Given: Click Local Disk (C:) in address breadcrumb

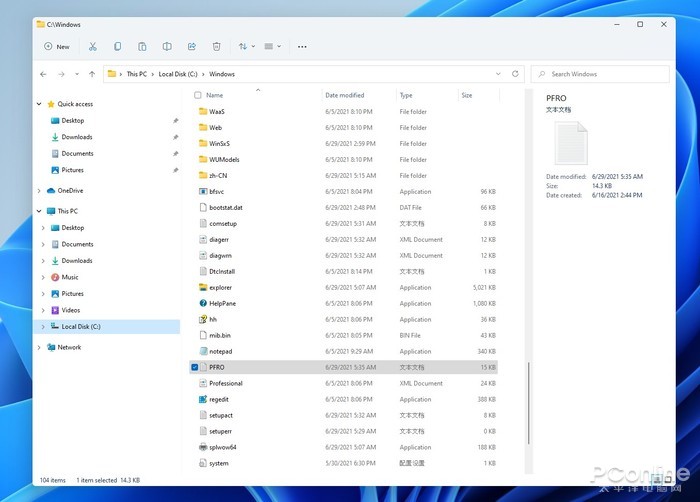Looking at the screenshot, I should pos(178,74).
